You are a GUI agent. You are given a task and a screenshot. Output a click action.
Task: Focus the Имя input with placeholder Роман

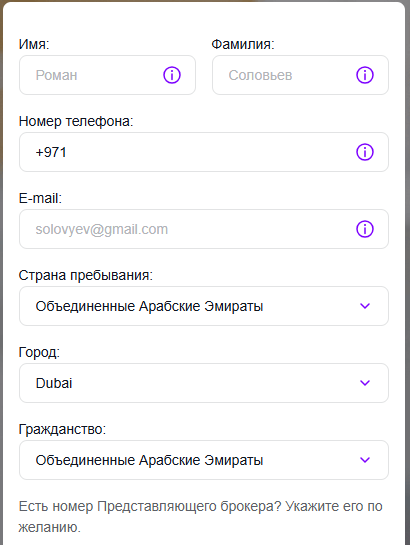[107, 75]
